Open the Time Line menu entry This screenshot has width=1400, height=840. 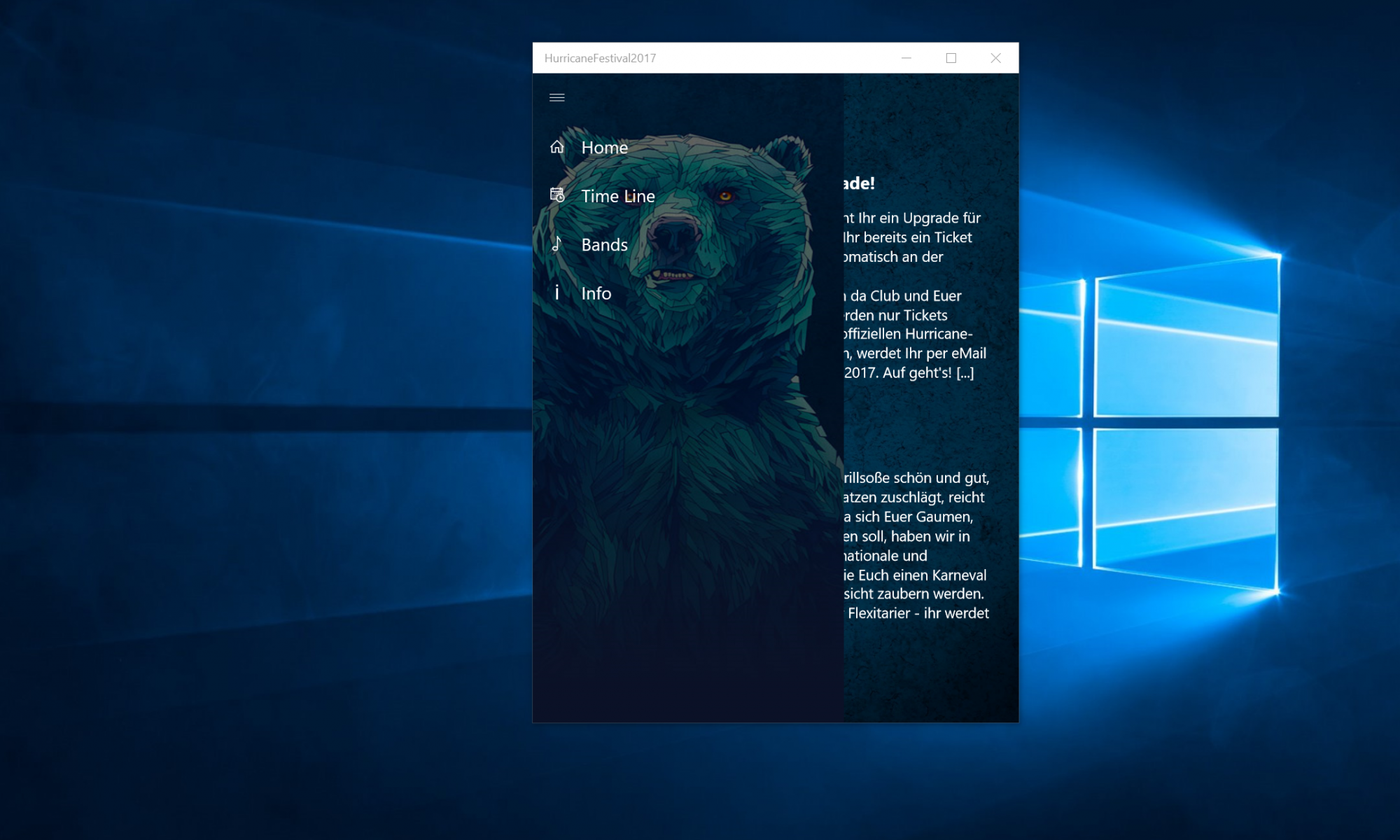tap(687, 195)
